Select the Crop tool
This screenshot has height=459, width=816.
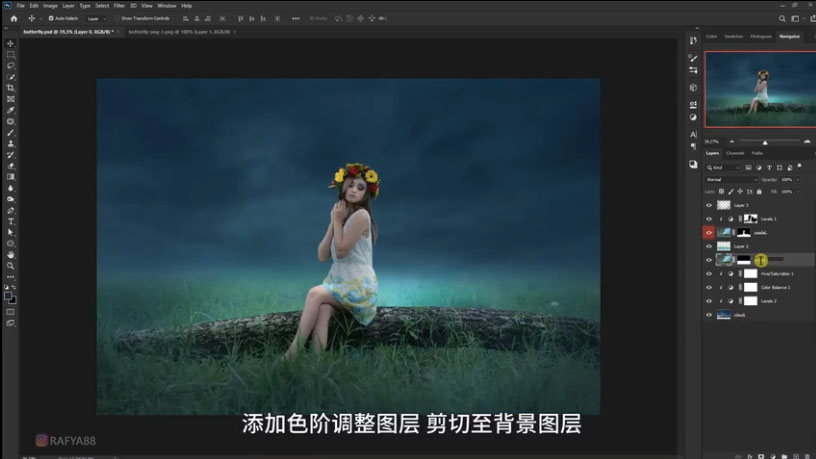pyautogui.click(x=10, y=88)
